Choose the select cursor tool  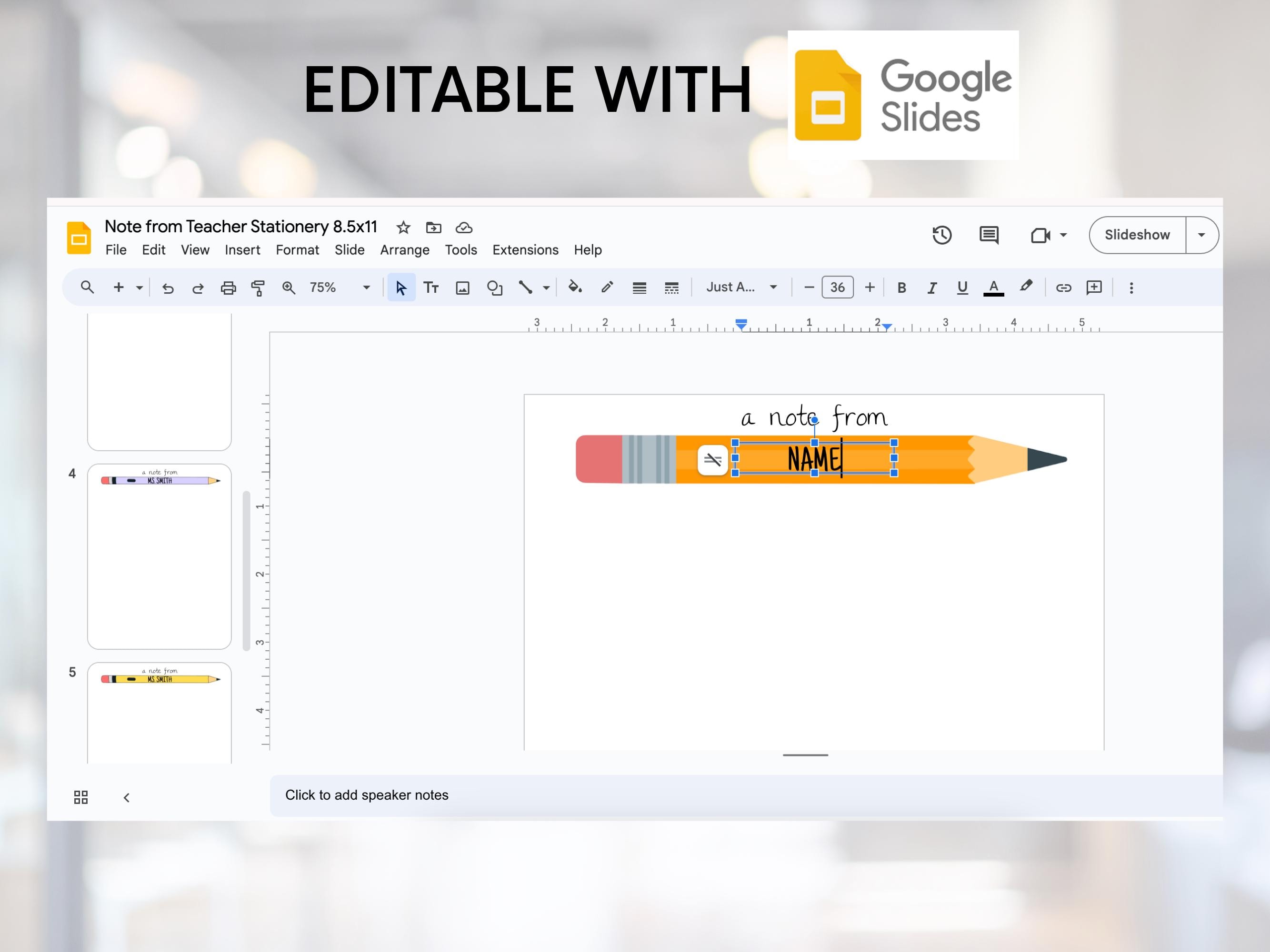[x=401, y=288]
